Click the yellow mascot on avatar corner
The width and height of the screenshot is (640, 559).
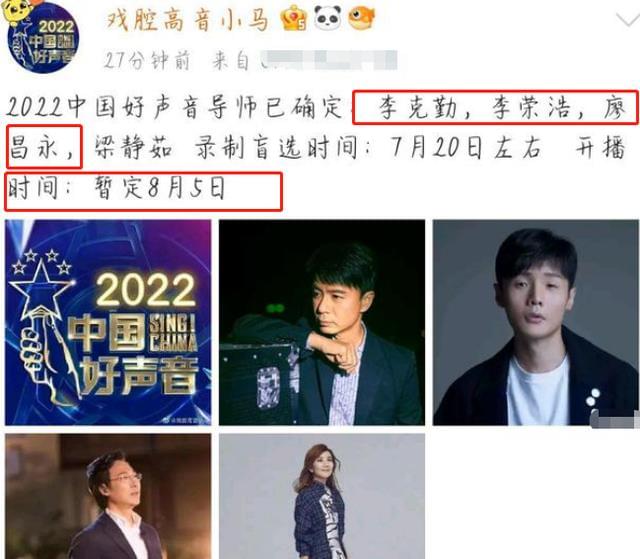16,10
